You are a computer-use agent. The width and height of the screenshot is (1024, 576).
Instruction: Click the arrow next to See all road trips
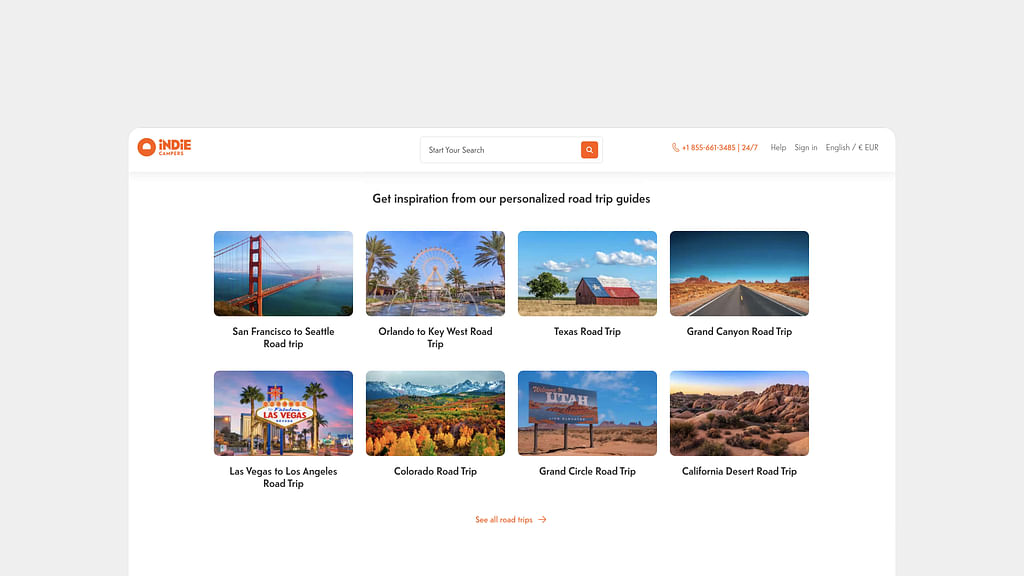tap(542, 520)
